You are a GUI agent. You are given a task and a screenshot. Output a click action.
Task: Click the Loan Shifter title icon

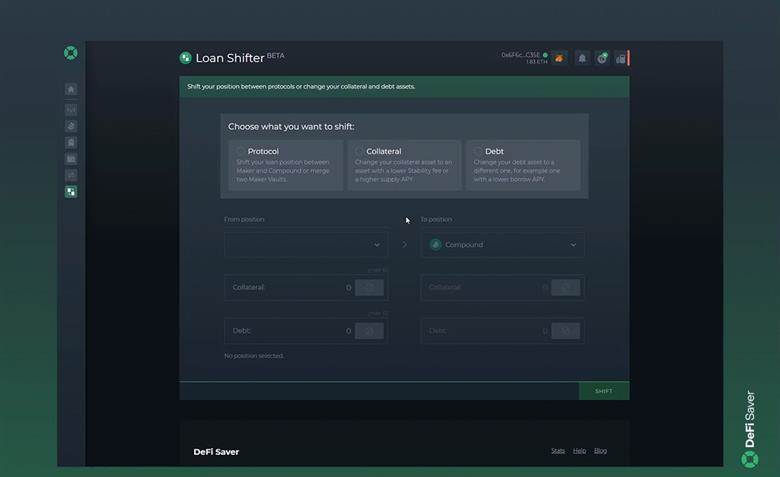pyautogui.click(x=186, y=58)
